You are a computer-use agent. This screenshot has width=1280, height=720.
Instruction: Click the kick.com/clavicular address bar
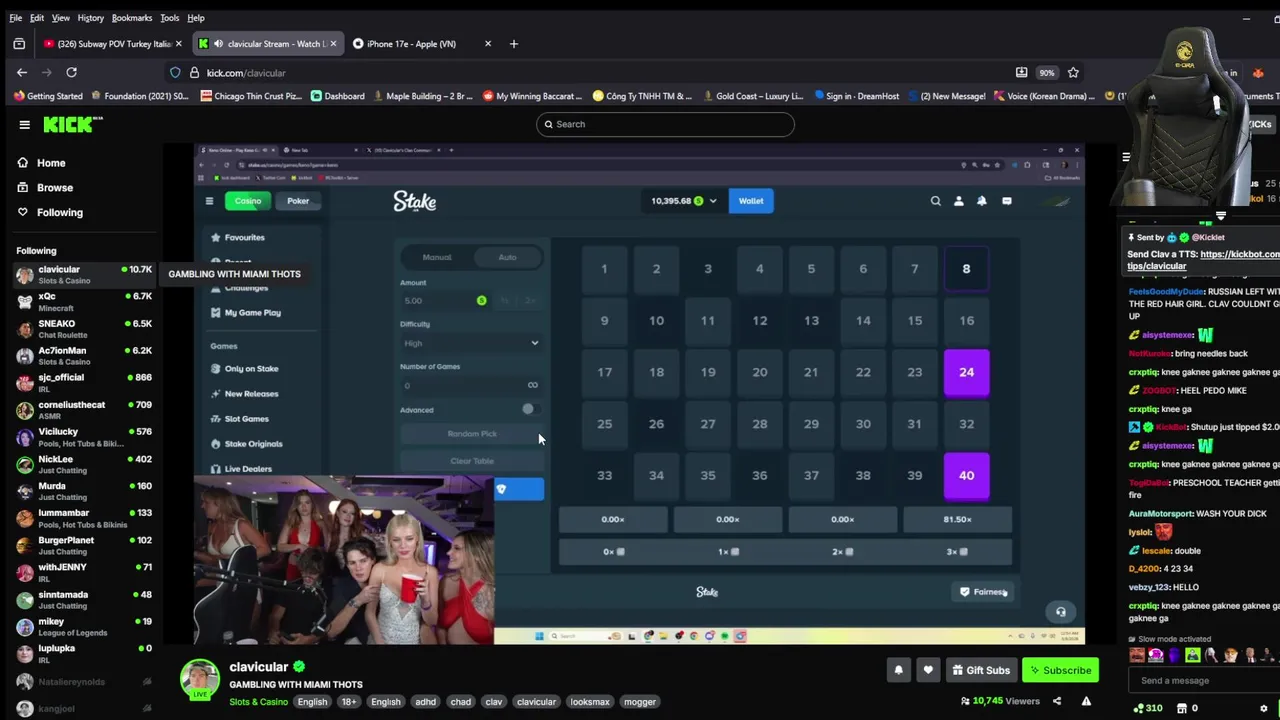[x=600, y=72]
